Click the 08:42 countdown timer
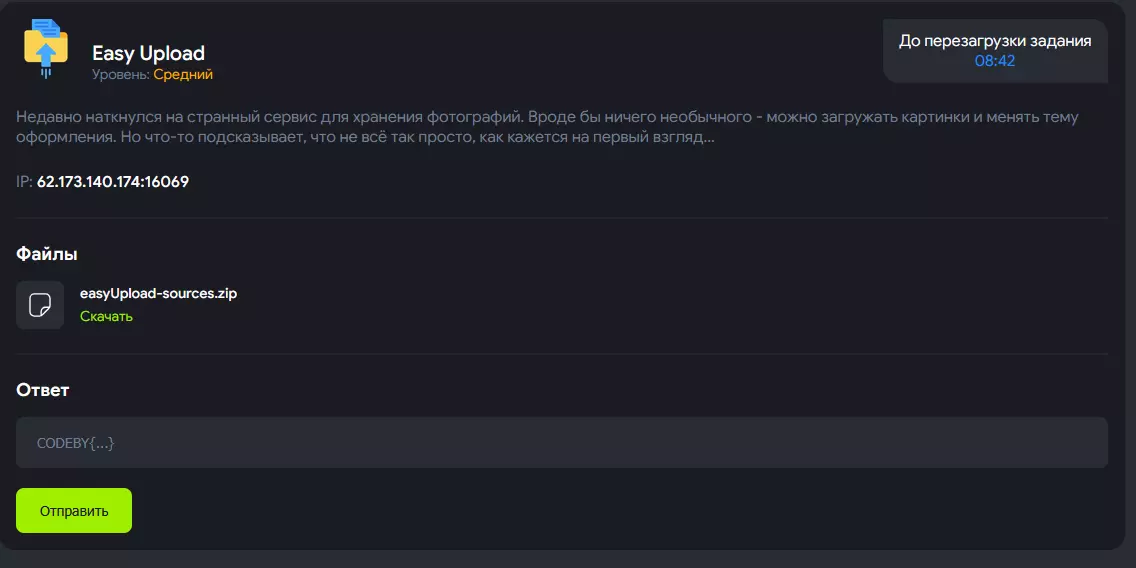This screenshot has width=1136, height=568. 995,61
